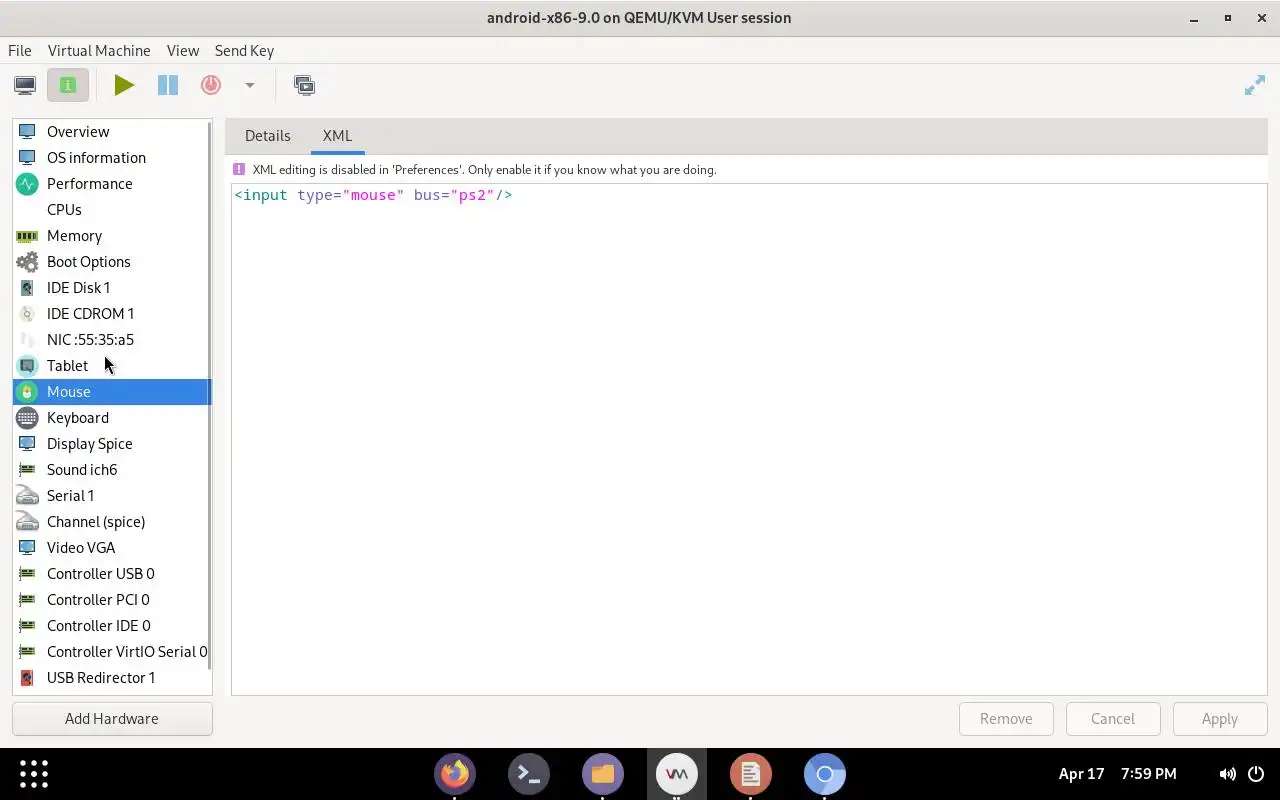Show the graphical console view

(x=25, y=85)
